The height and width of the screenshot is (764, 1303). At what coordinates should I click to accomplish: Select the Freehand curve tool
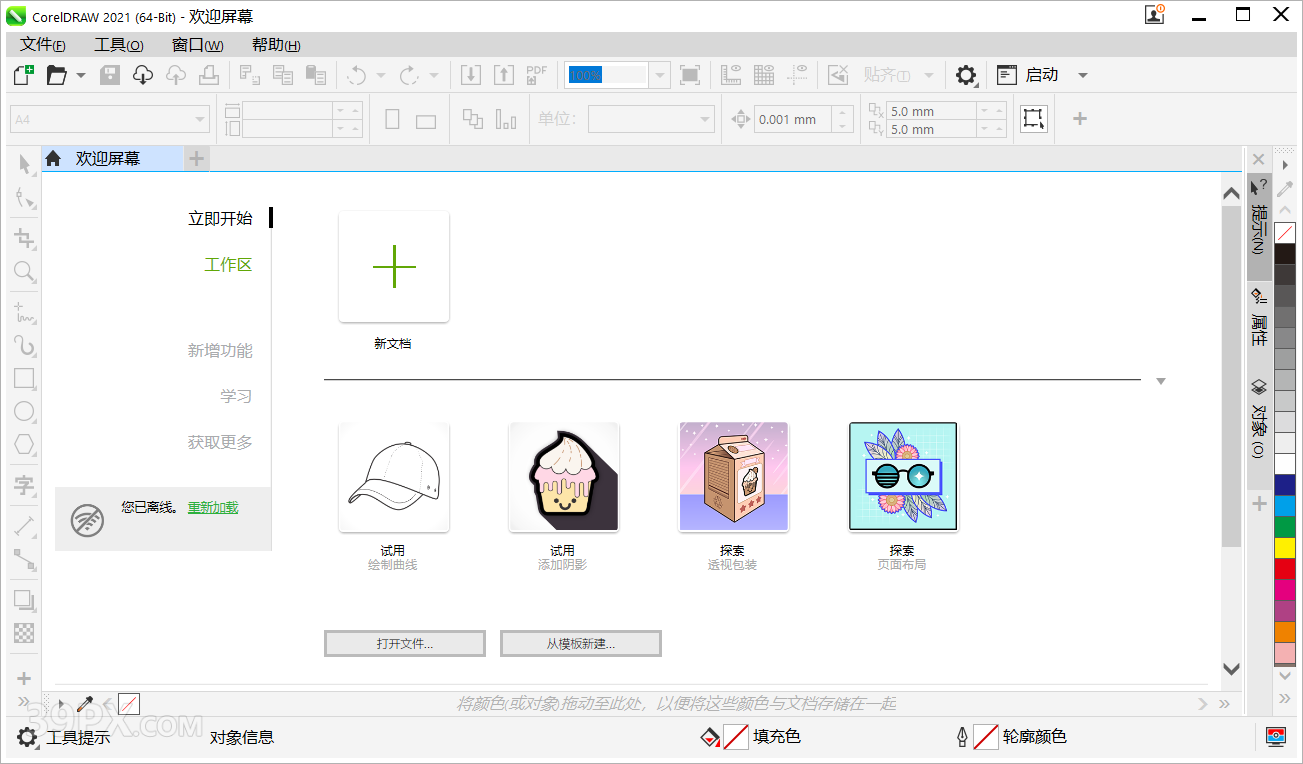pyautogui.click(x=25, y=312)
